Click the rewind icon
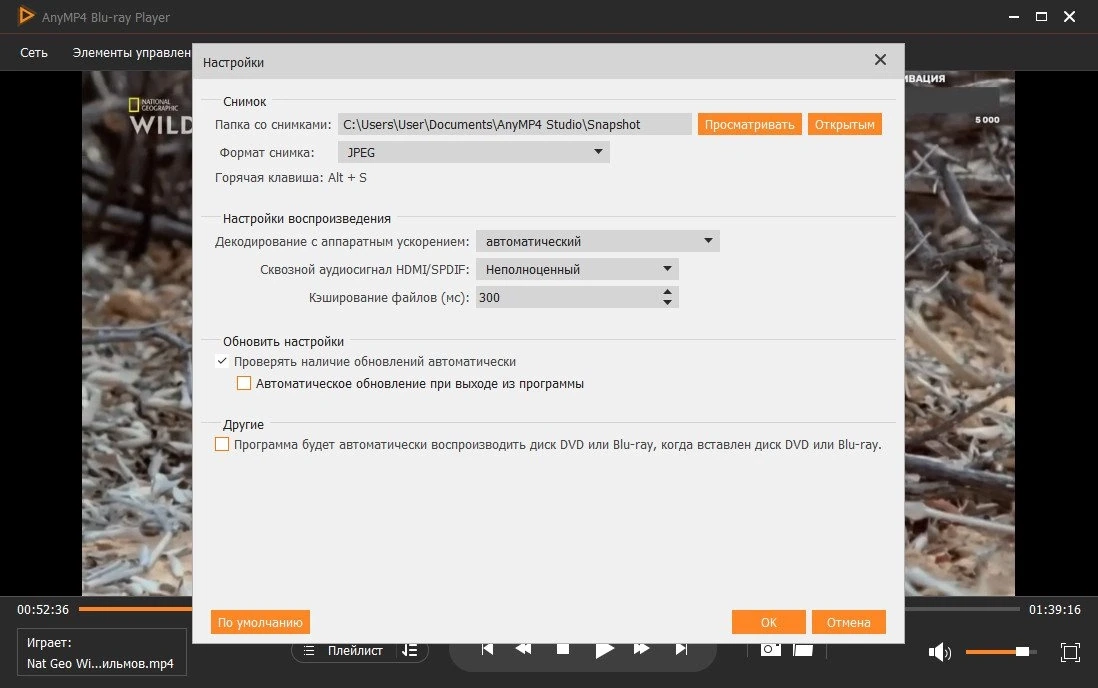This screenshot has height=688, width=1098. pos(523,649)
